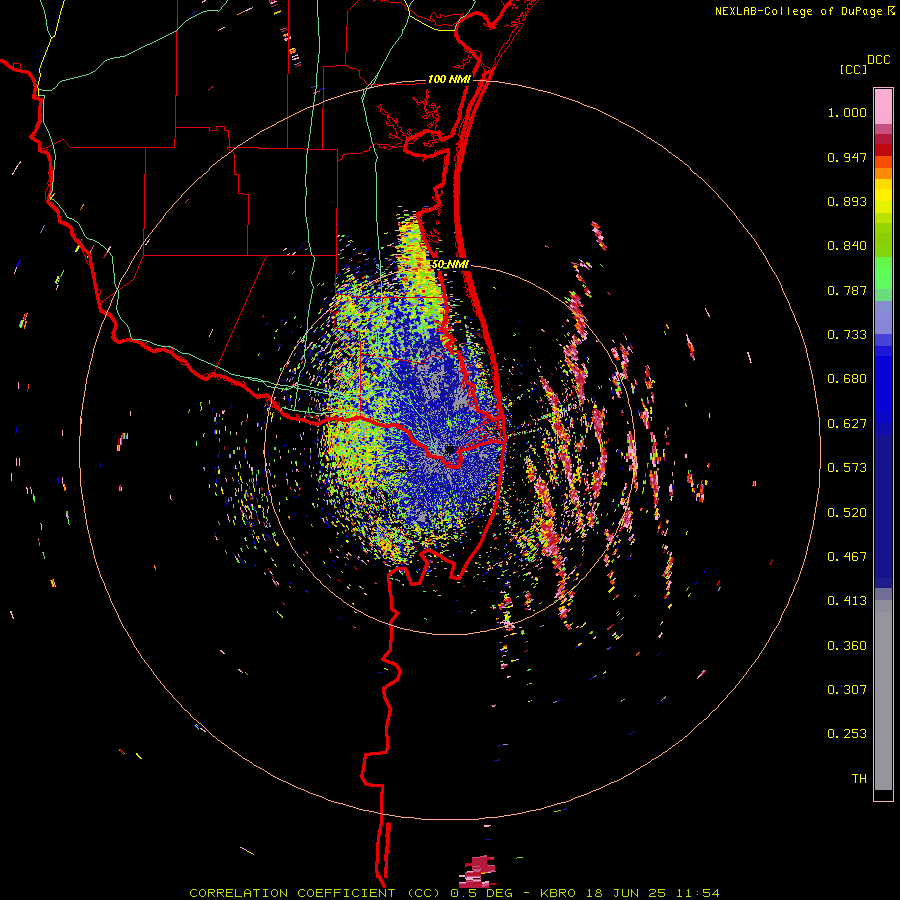900x900 pixels.
Task: Click the large pink-red echo blob above the caption
Action: pyautogui.click(x=478, y=871)
